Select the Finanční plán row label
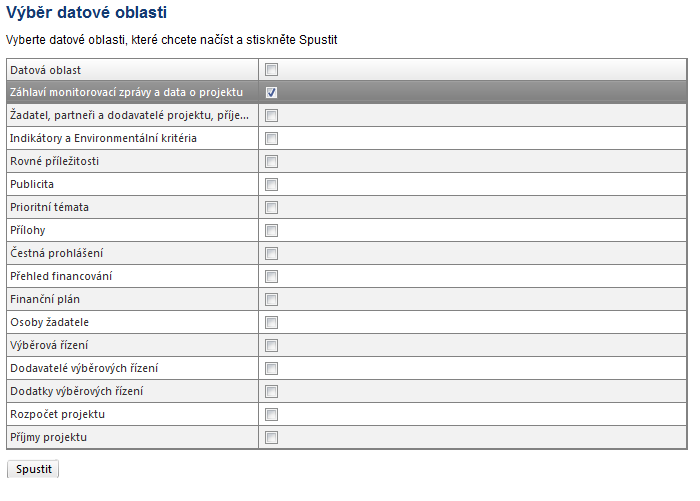Image resolution: width=700 pixels, height=501 pixels. tap(45, 299)
